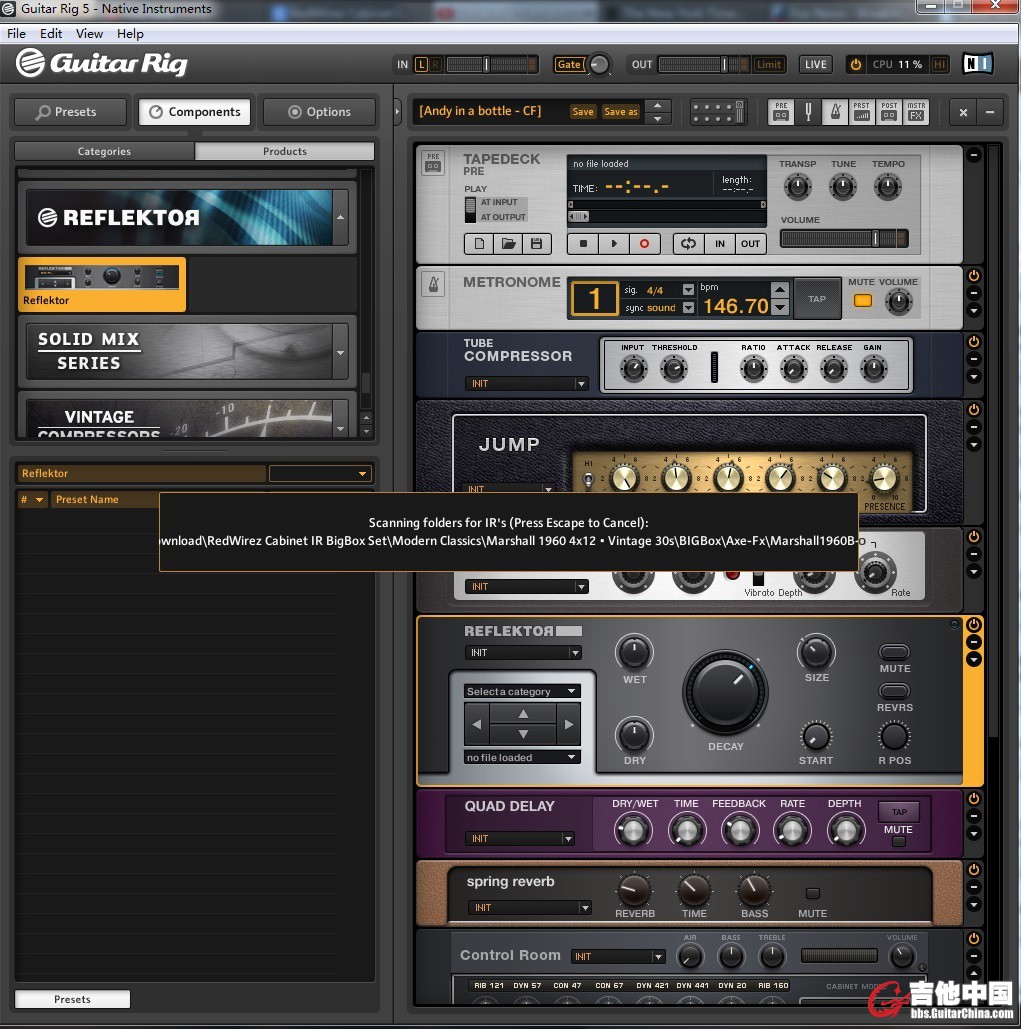Toggle the metronome icon in the toolbar
The height and width of the screenshot is (1029, 1021).
point(834,112)
